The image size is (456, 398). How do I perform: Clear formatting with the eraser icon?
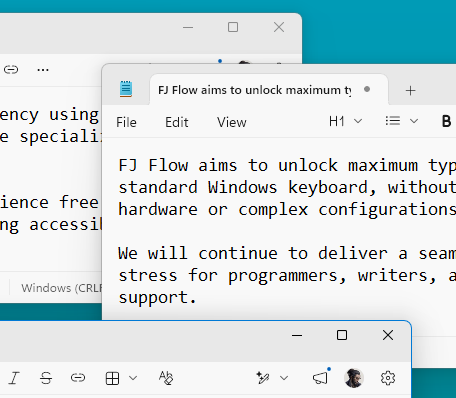click(x=166, y=378)
